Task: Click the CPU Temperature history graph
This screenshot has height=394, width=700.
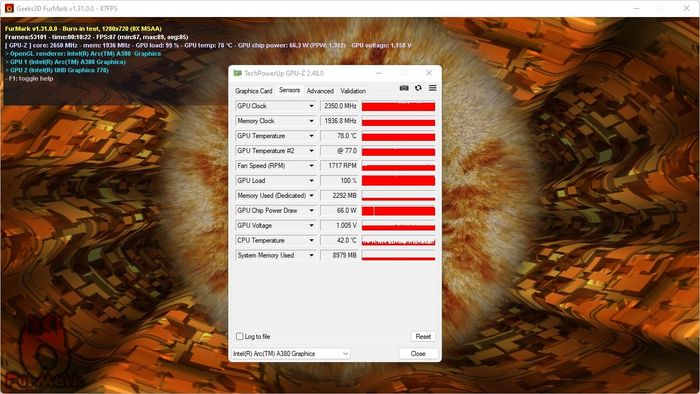Action: point(398,241)
